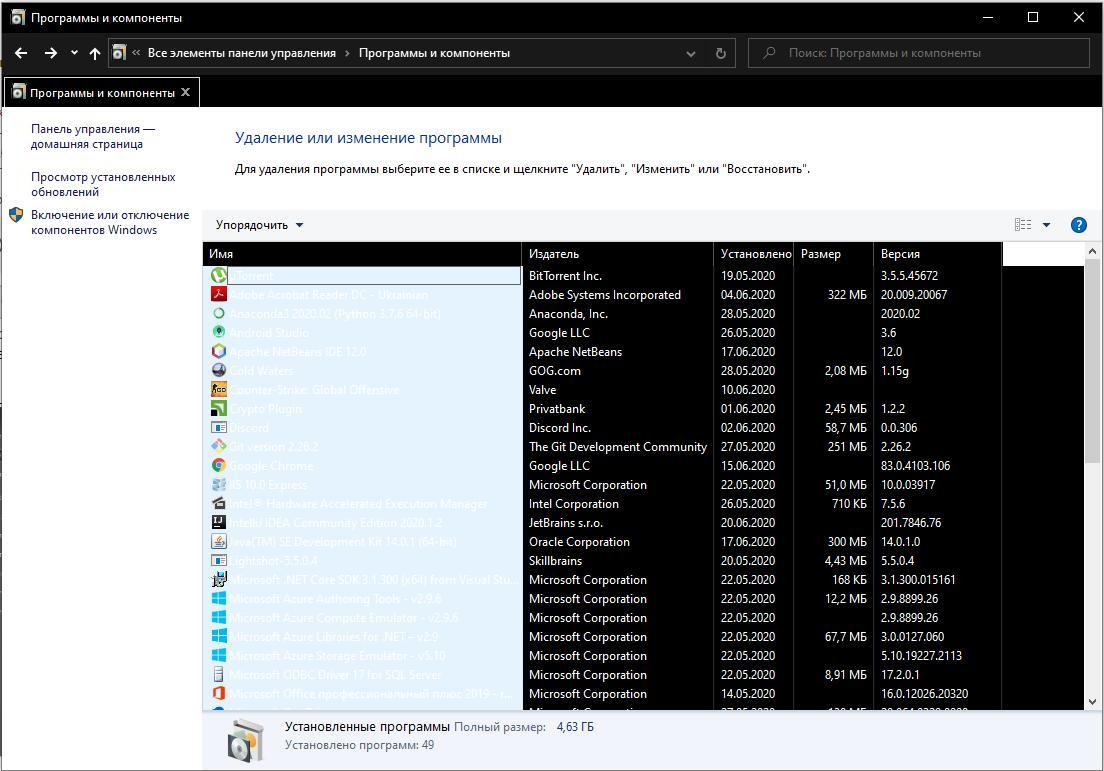The image size is (1104, 771).
Task: Select the Git version 2.26.2 icon
Action: 219,446
